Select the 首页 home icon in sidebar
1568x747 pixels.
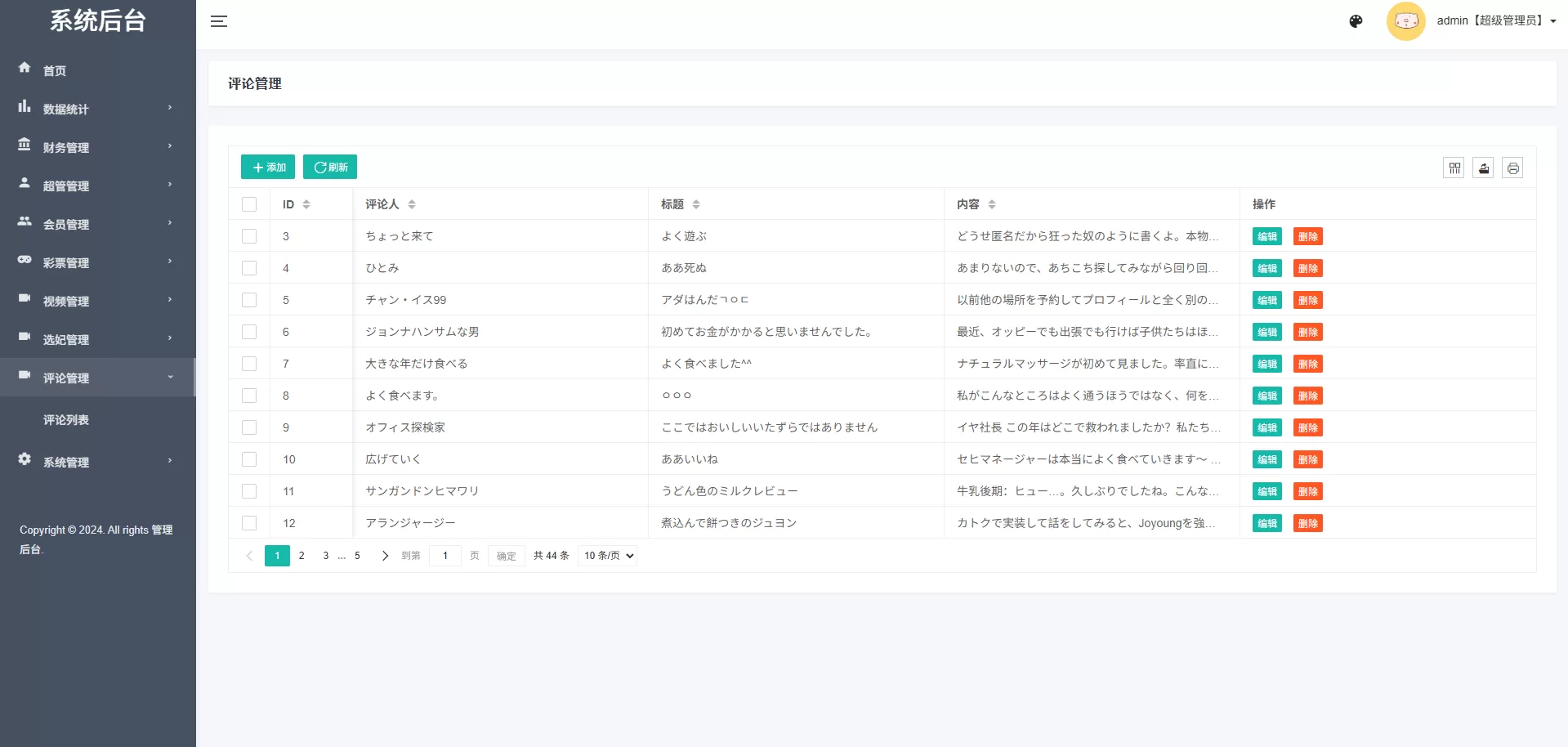(x=24, y=69)
